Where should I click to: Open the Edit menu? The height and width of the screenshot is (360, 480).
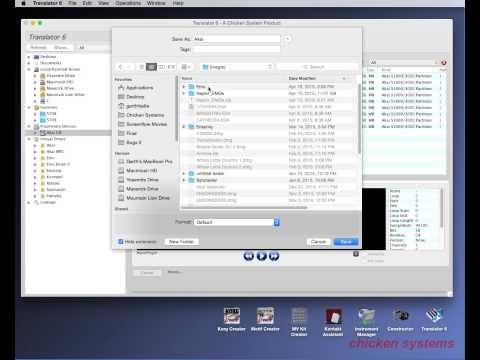tap(87, 3)
